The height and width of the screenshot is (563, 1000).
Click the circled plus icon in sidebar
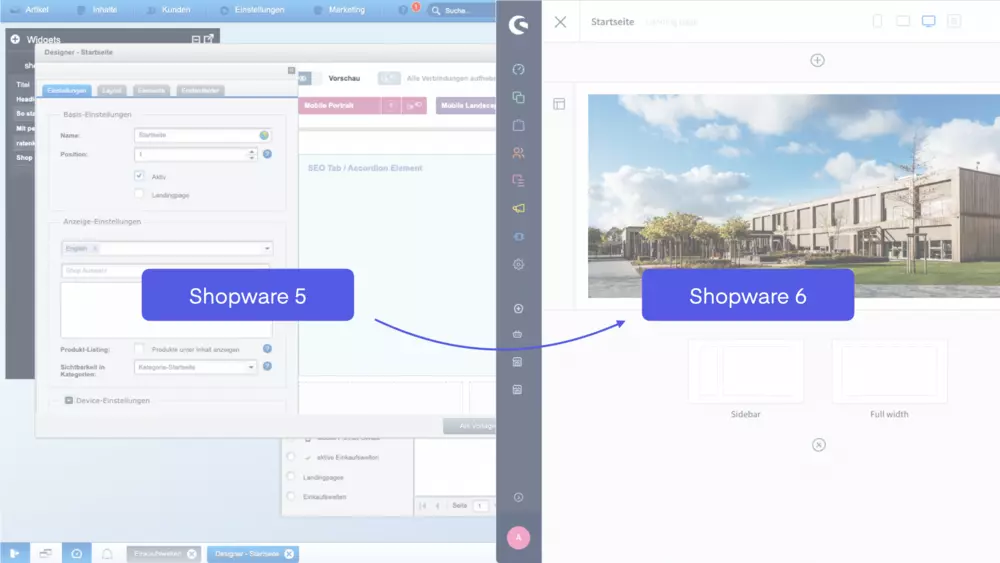coord(518,309)
